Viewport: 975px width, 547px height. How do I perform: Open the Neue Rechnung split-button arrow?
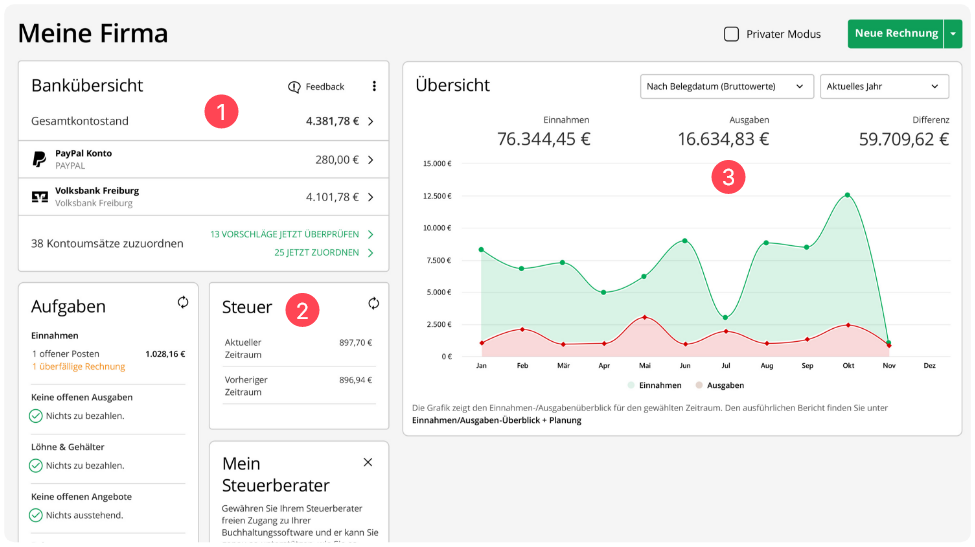coord(953,34)
